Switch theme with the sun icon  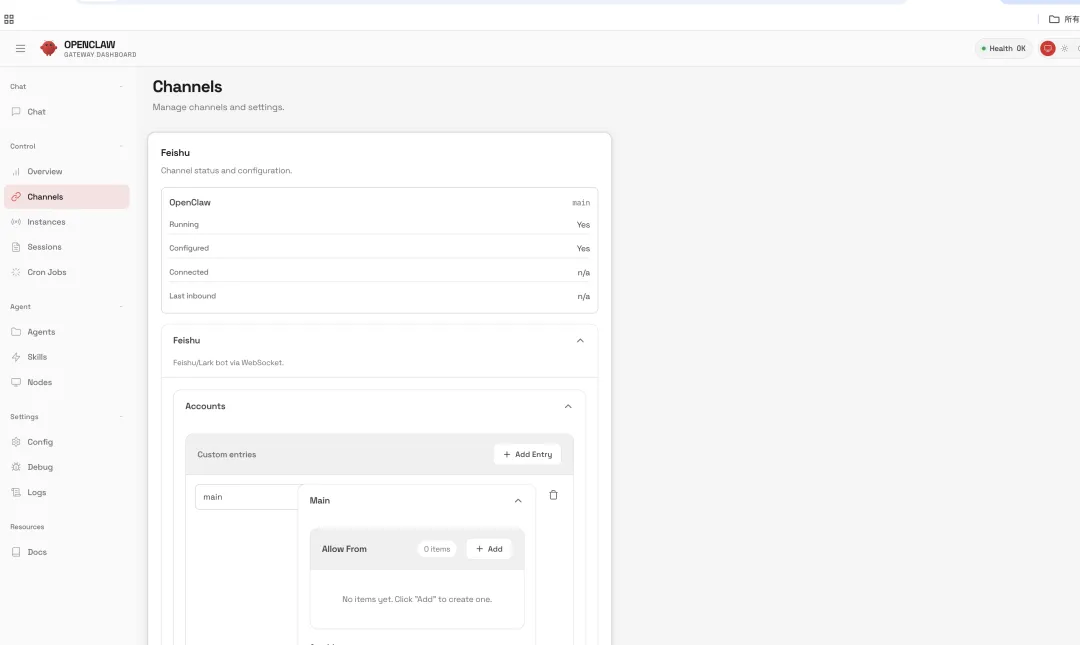point(1065,48)
